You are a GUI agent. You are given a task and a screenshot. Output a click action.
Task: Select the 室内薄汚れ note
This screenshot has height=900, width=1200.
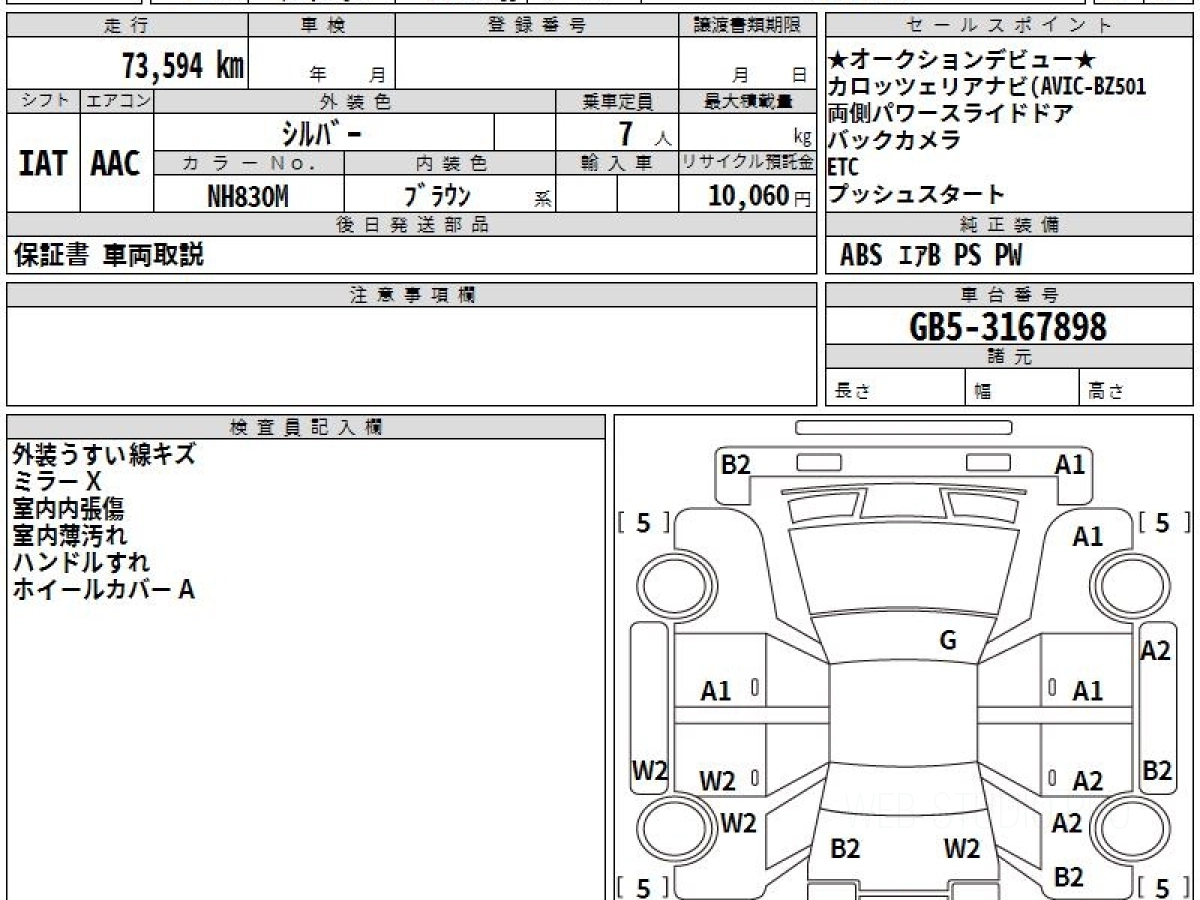[70, 536]
